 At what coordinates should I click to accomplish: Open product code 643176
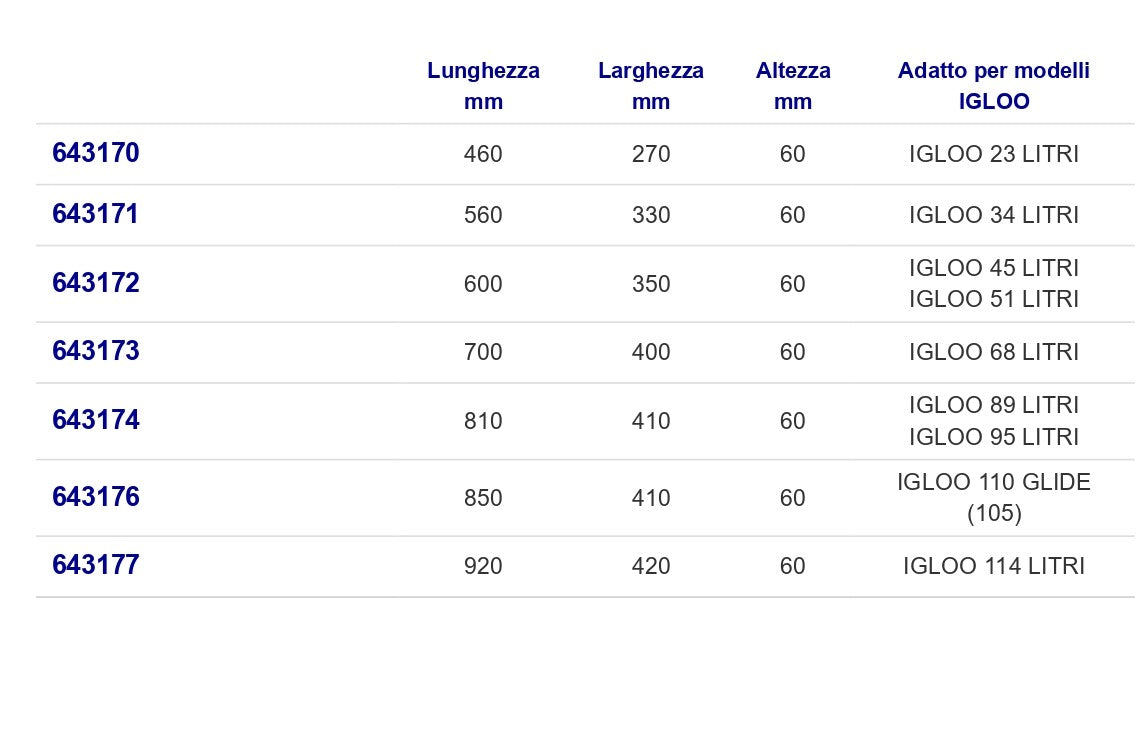point(96,496)
